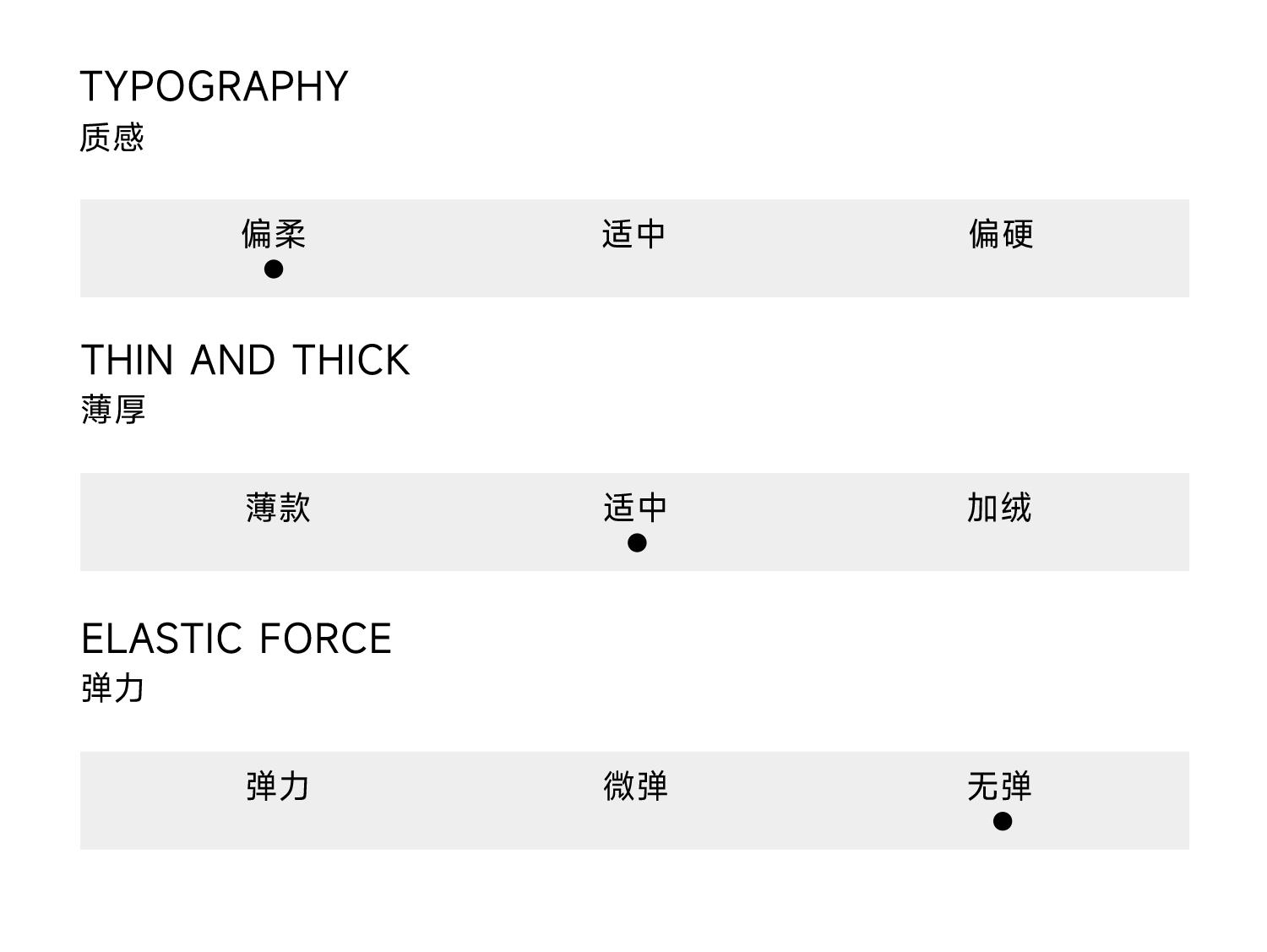Viewport: 1267px width, 952px height.
Task: Choose 适中 in the 薄厚 thickness row
Action: click(x=635, y=508)
